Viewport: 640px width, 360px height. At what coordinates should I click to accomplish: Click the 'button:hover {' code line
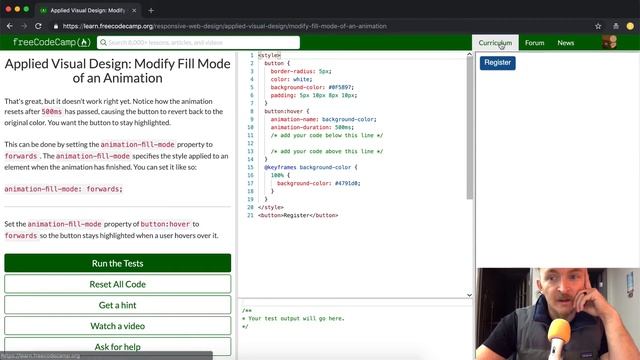tap(287, 111)
